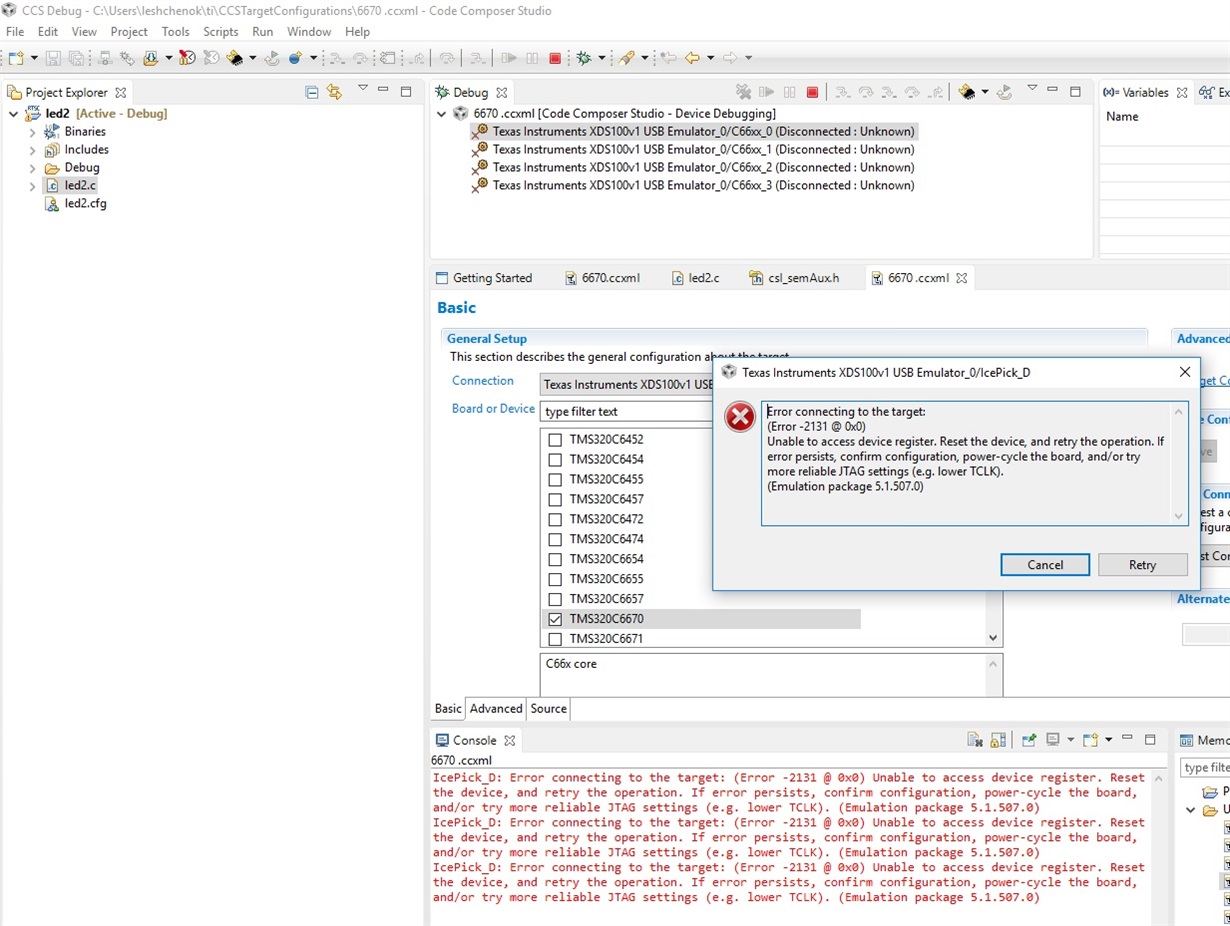1230x926 pixels.
Task: Click the Save icon in main toolbar
Action: point(53,58)
